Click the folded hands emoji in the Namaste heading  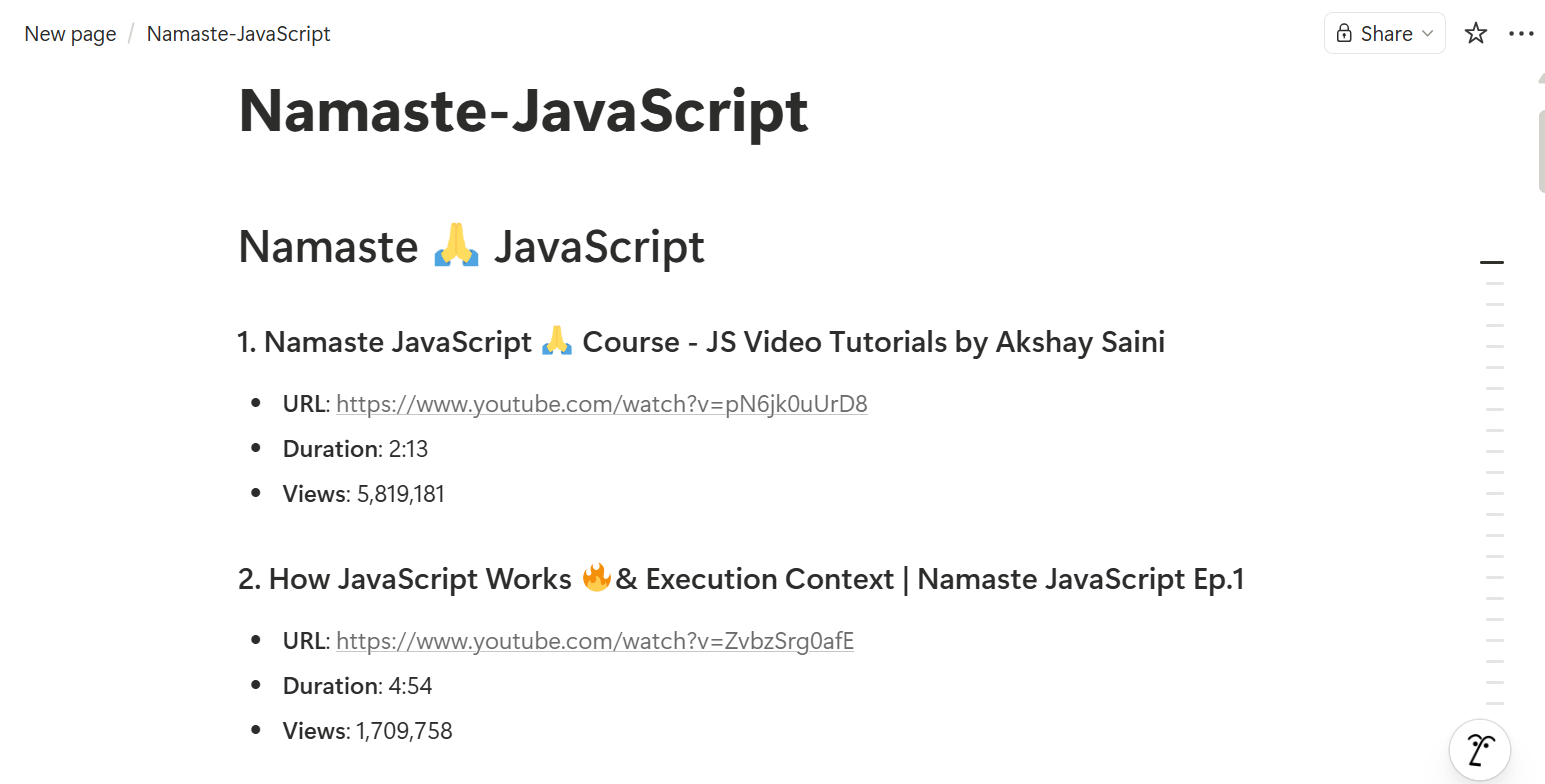[x=456, y=245]
